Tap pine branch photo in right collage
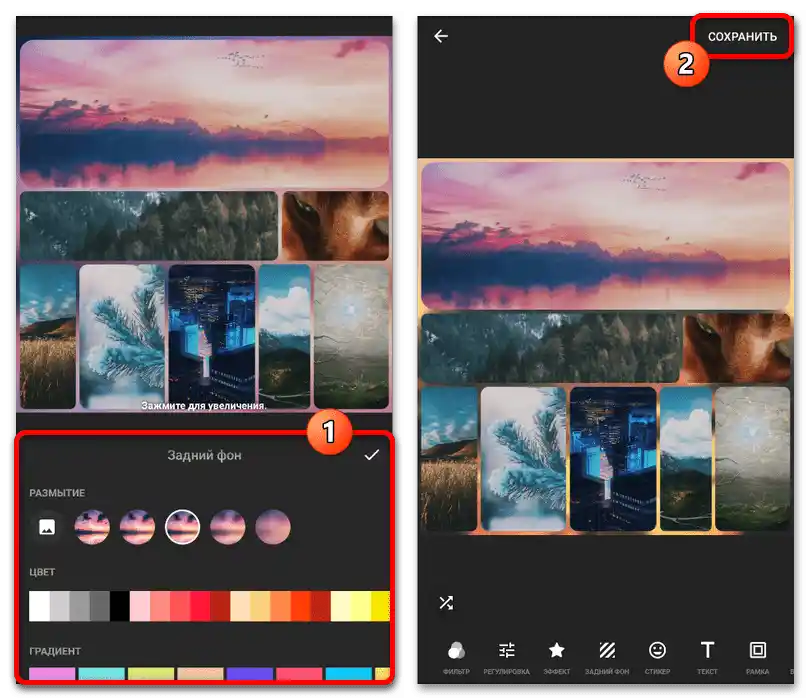The height and width of the screenshot is (700, 810). (x=523, y=459)
